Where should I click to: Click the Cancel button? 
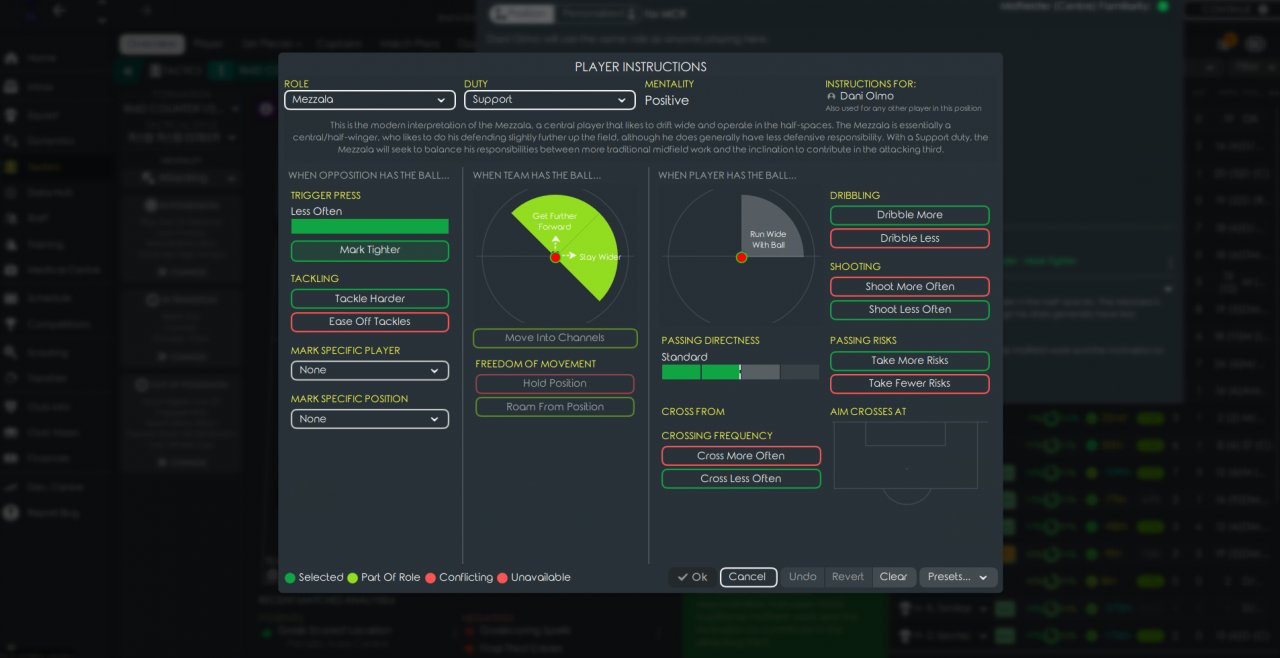[x=748, y=577]
